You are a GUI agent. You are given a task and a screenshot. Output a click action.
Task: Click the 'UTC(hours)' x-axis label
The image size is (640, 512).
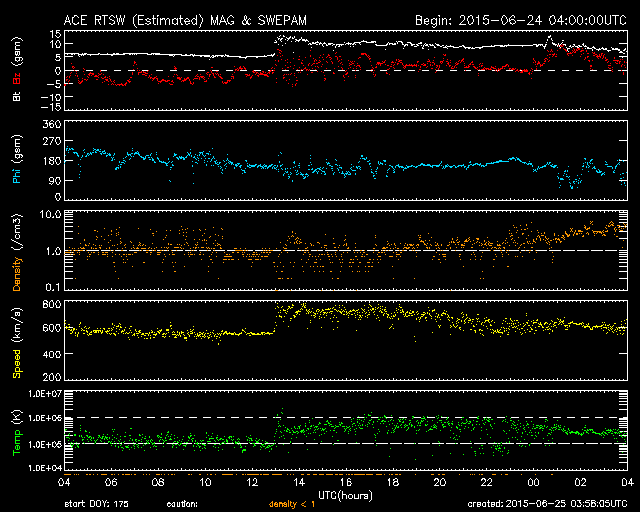click(345, 496)
